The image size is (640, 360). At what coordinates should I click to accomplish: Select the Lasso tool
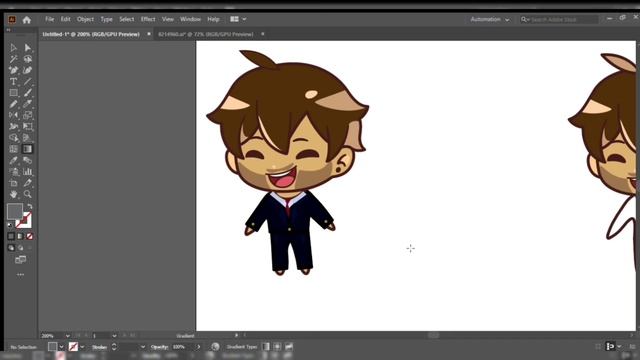(27, 59)
